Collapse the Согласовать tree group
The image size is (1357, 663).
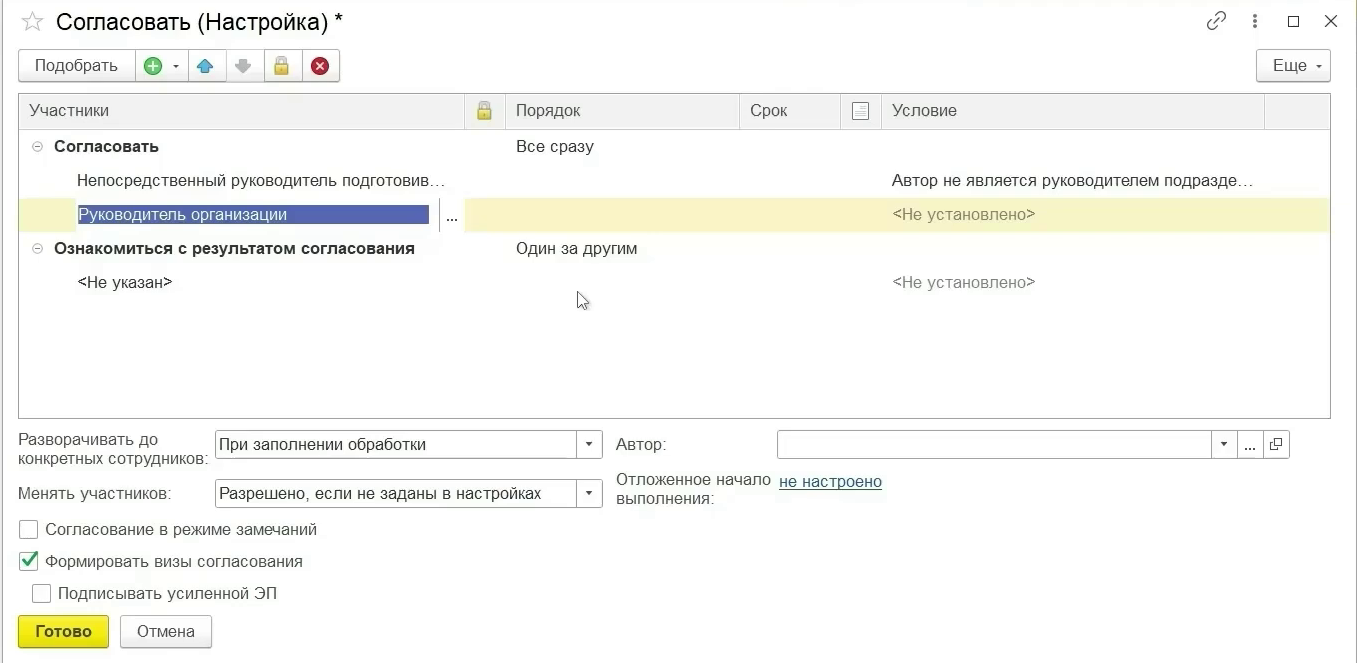click(38, 147)
